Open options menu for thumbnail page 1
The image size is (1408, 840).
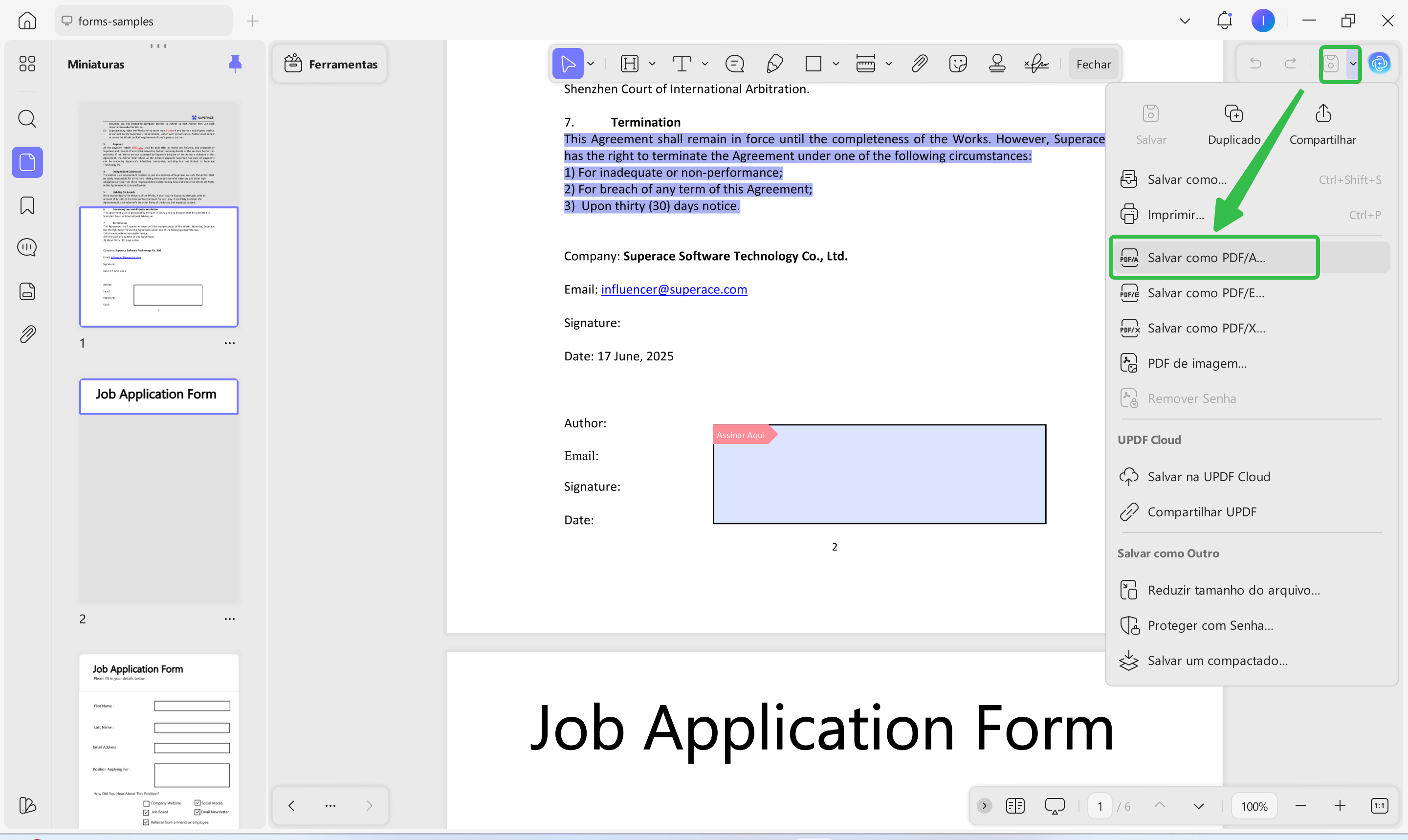229,343
